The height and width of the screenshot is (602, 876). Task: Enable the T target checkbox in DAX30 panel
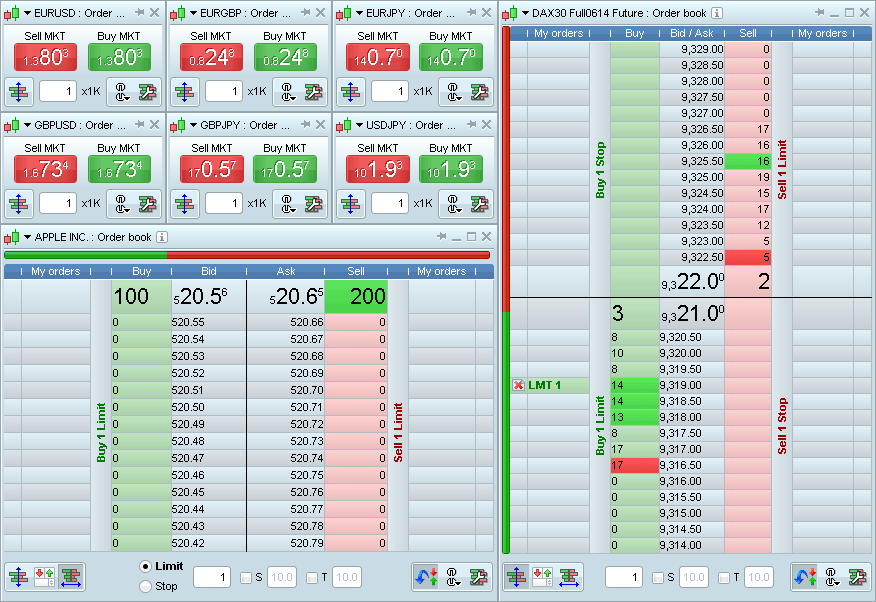pos(724,578)
